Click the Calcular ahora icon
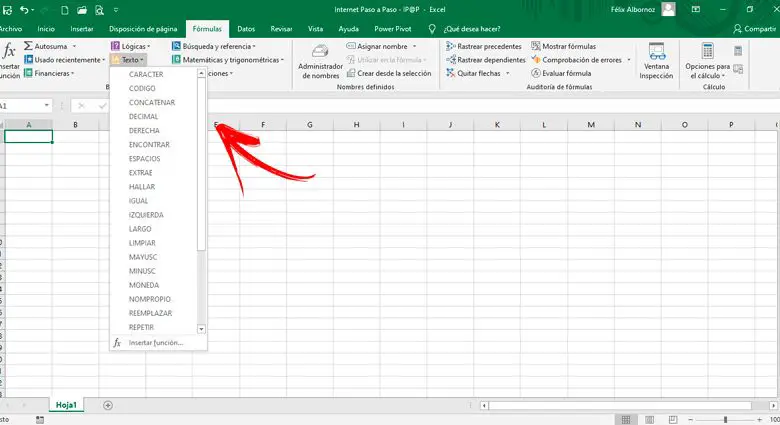 tap(738, 51)
